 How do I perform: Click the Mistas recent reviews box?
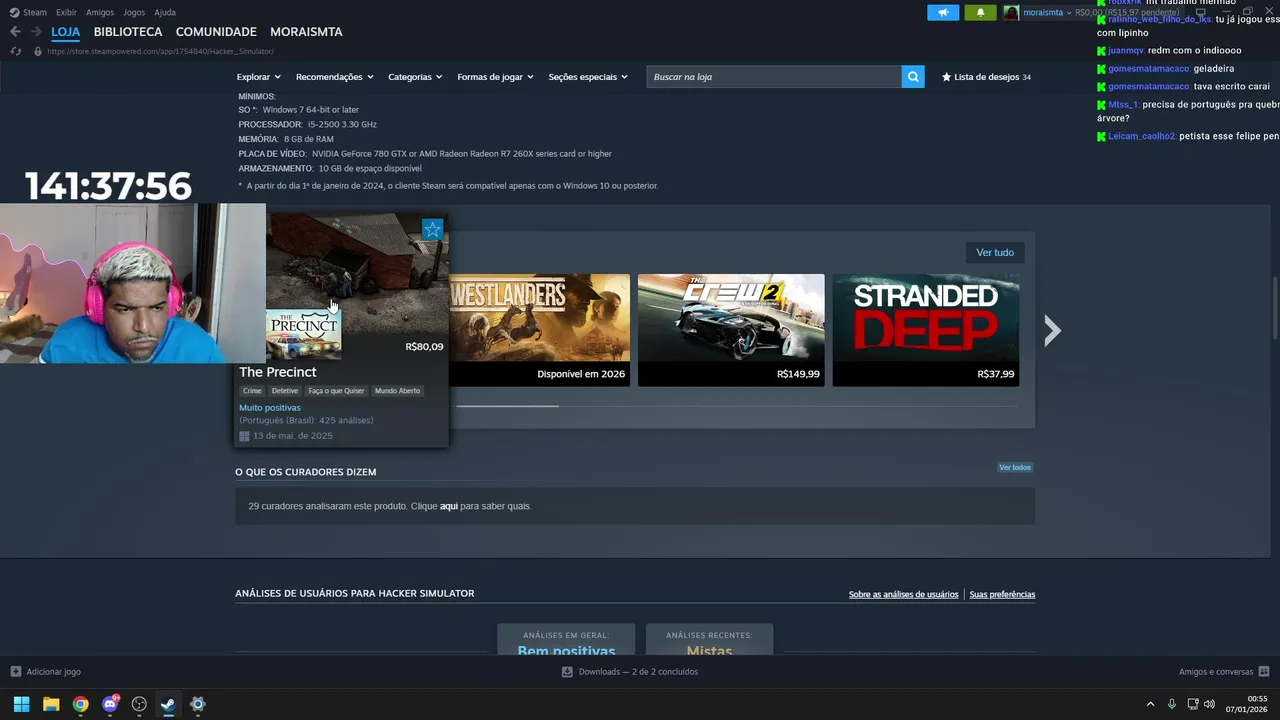pyautogui.click(x=709, y=641)
